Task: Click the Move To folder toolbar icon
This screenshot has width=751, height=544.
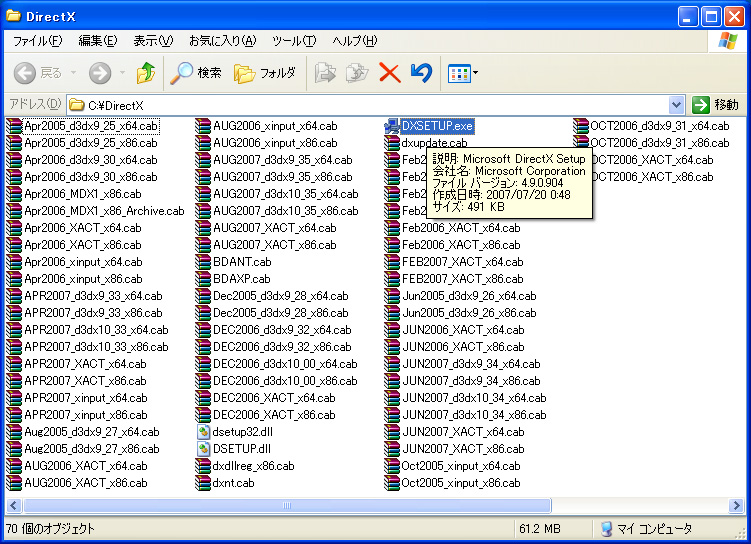Action: (x=325, y=73)
